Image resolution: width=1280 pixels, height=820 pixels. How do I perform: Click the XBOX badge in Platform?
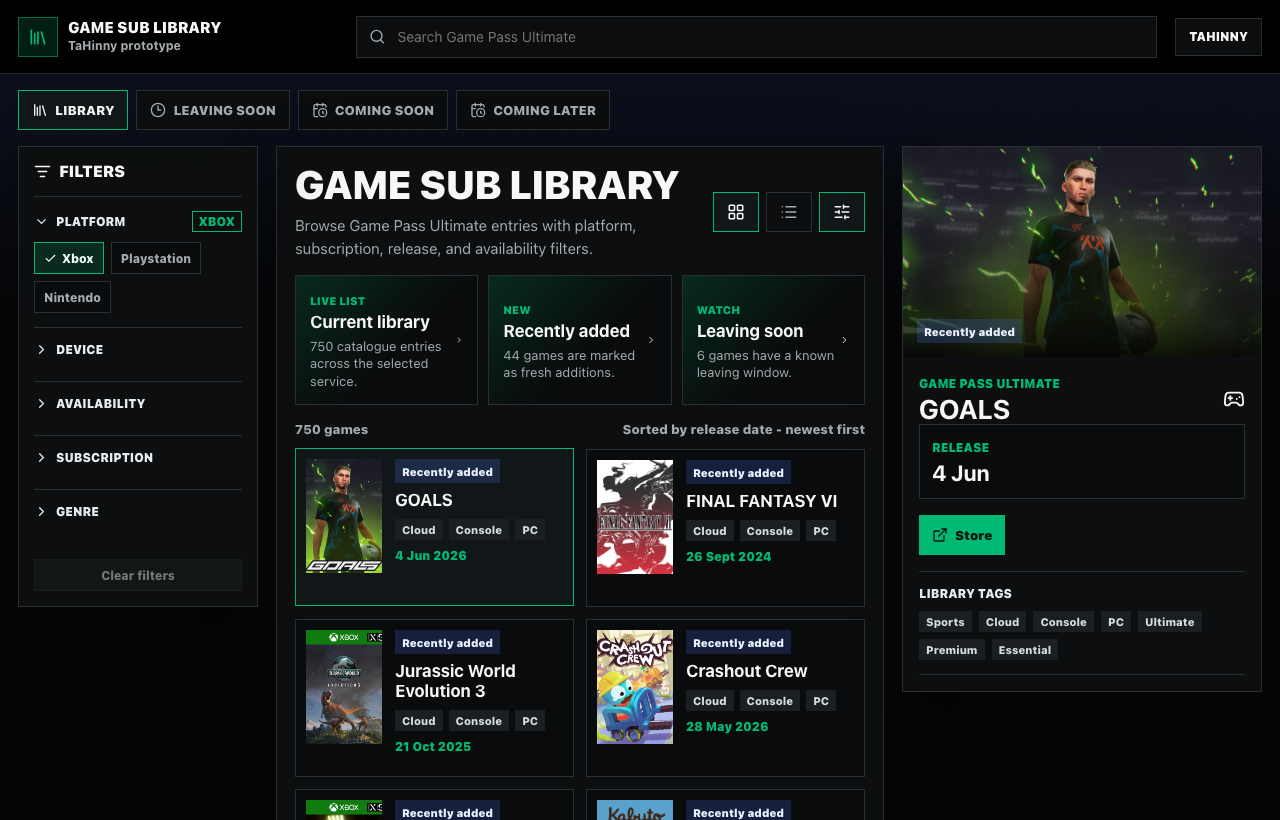(217, 222)
